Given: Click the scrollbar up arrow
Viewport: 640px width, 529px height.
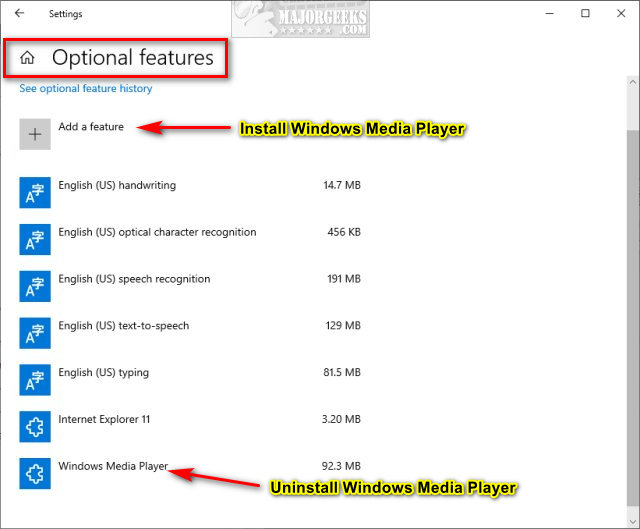Looking at the screenshot, I should click(x=633, y=82).
